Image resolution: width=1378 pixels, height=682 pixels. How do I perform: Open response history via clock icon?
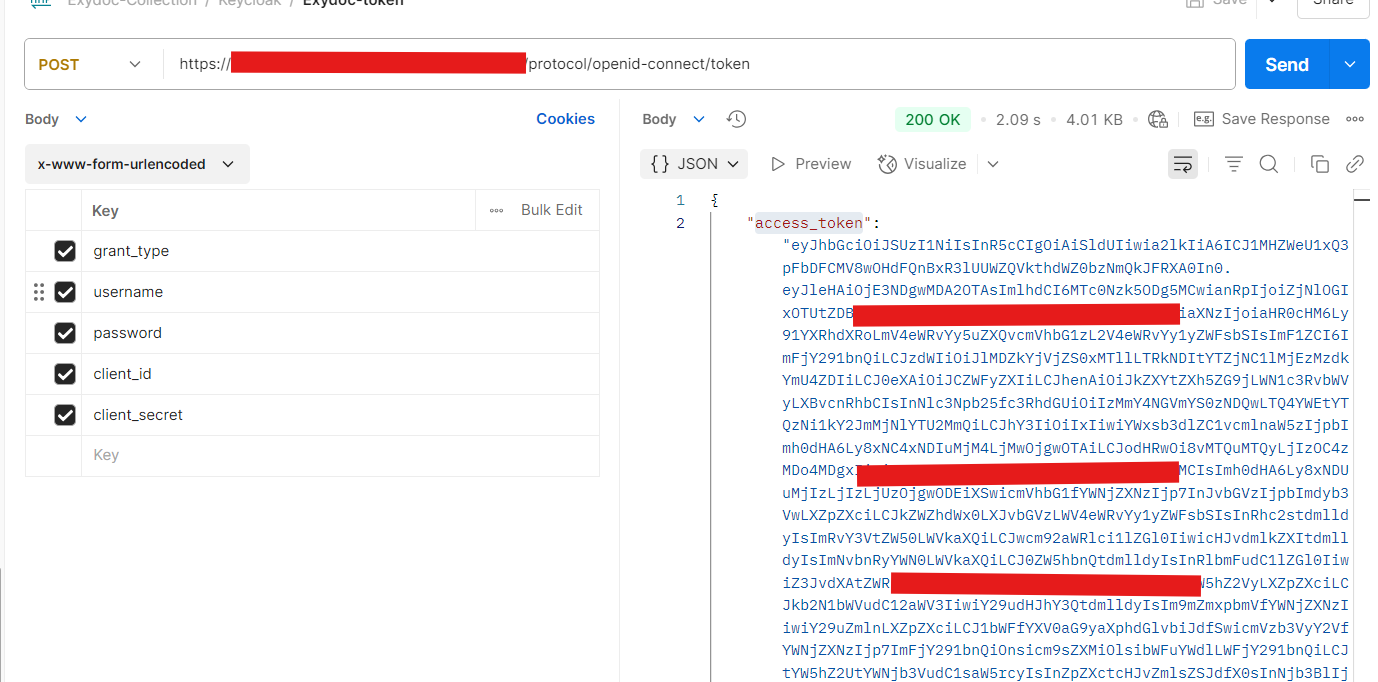[737, 119]
